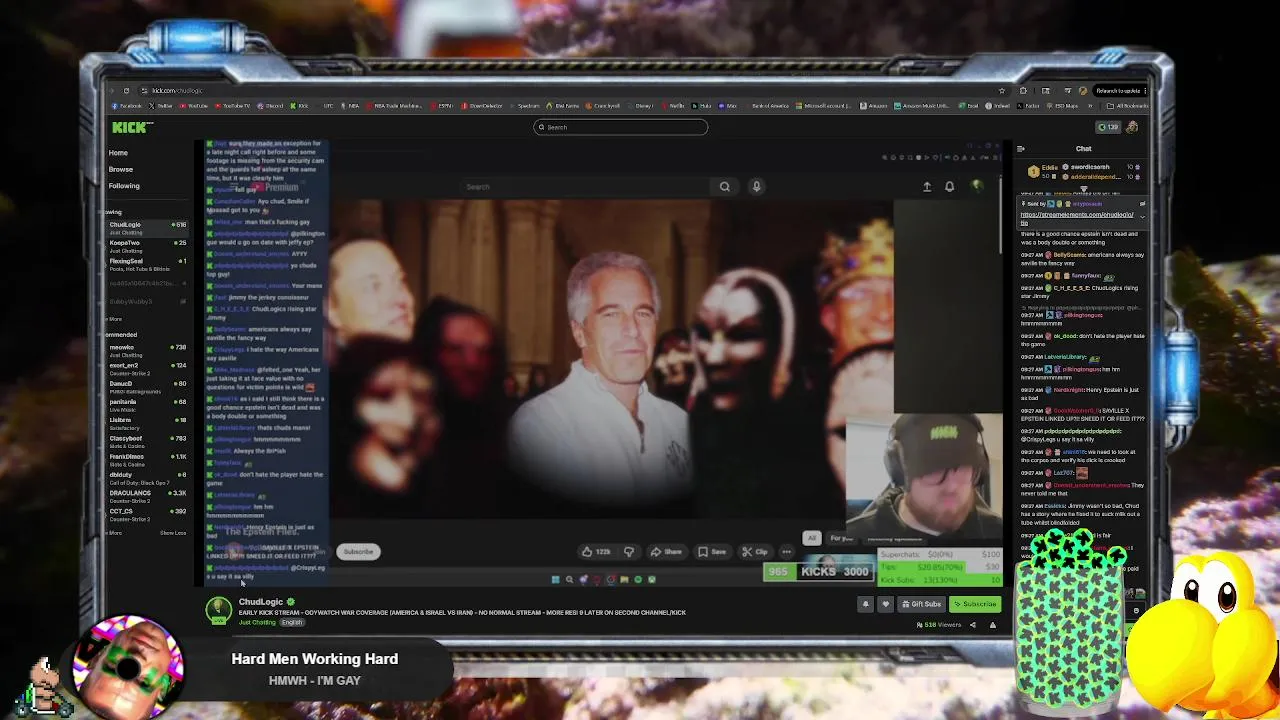Viewport: 1280px width, 720px height.
Task: Open YouTube notifications bell
Action: pyautogui.click(x=950, y=187)
